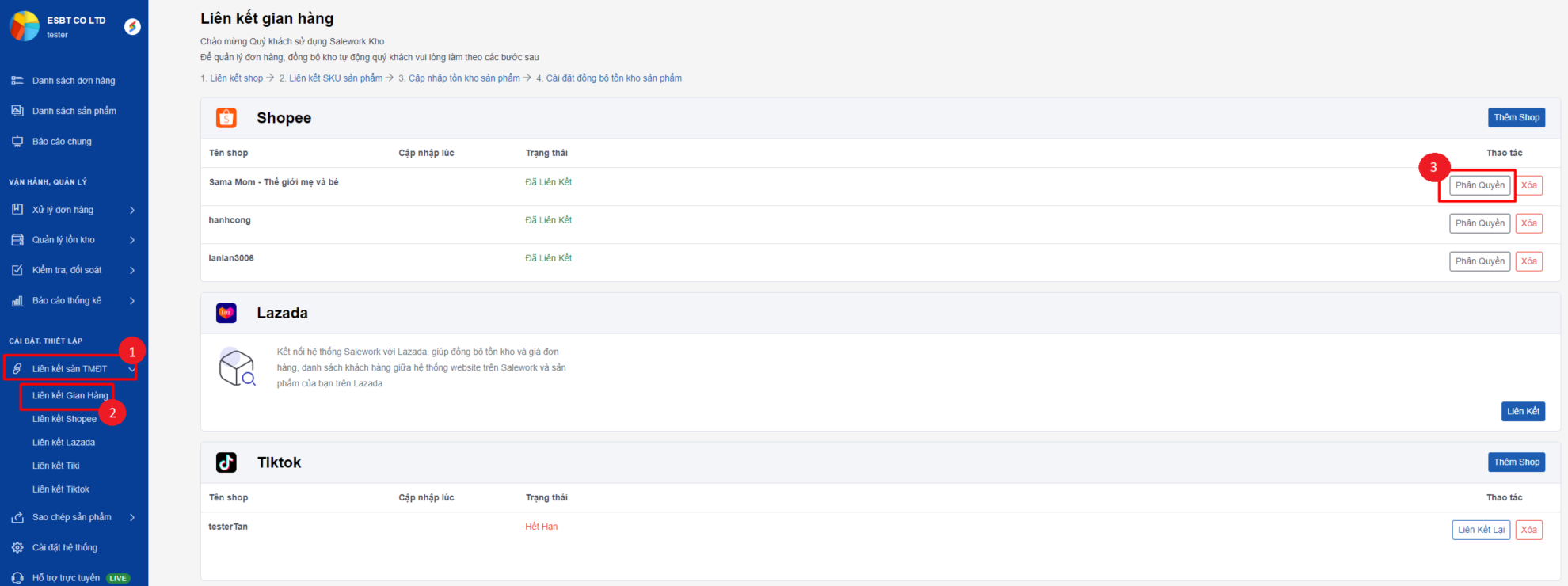The image size is (1568, 586).
Task: Click Phân Quyền for hanhcong shop
Action: click(x=1479, y=223)
